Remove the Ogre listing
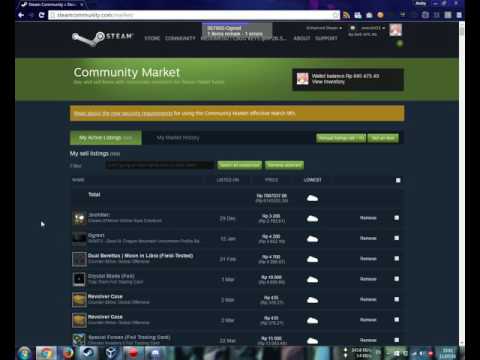The height and width of the screenshot is (360, 480). (x=368, y=238)
